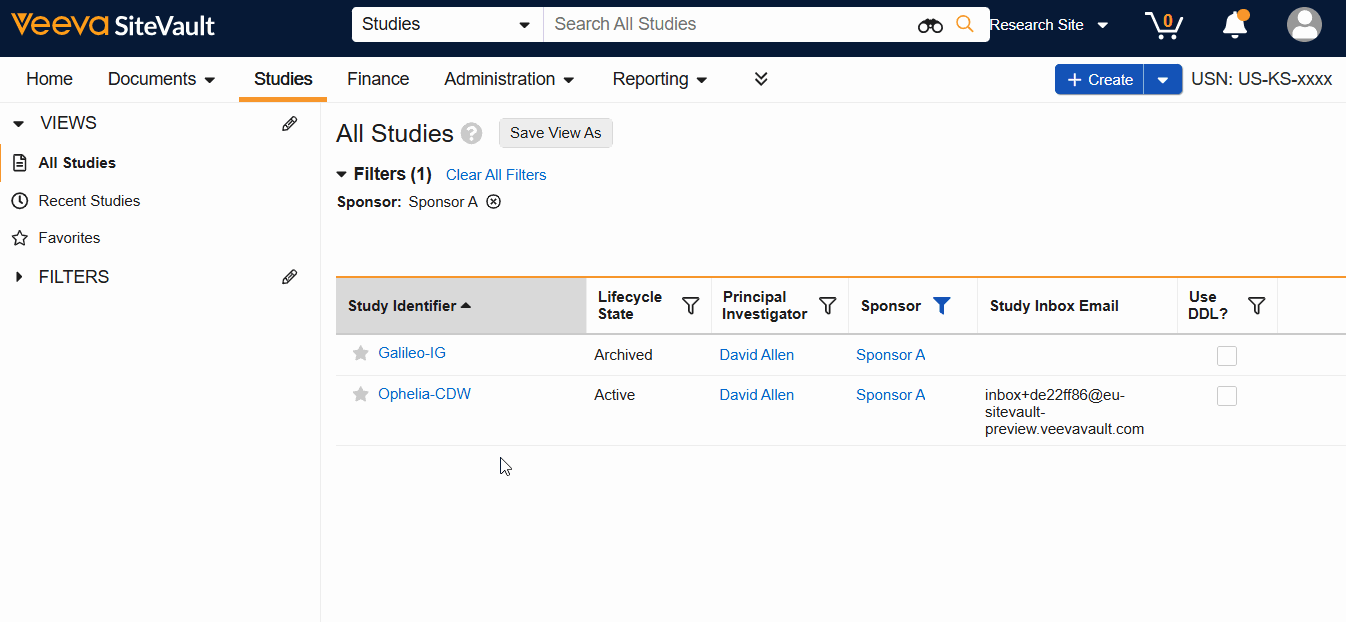
Task: Check Use DDL box for Ophelia-CDW
Action: [x=1227, y=396]
